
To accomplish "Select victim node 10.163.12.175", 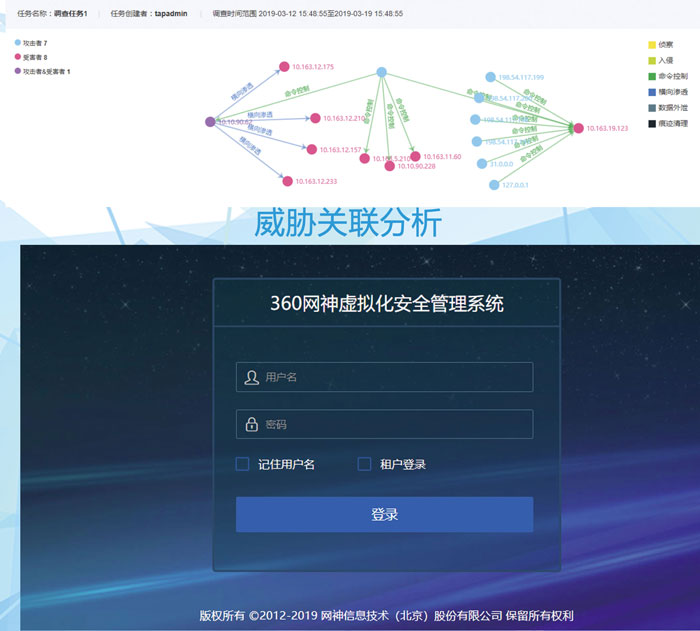I will tap(284, 67).
